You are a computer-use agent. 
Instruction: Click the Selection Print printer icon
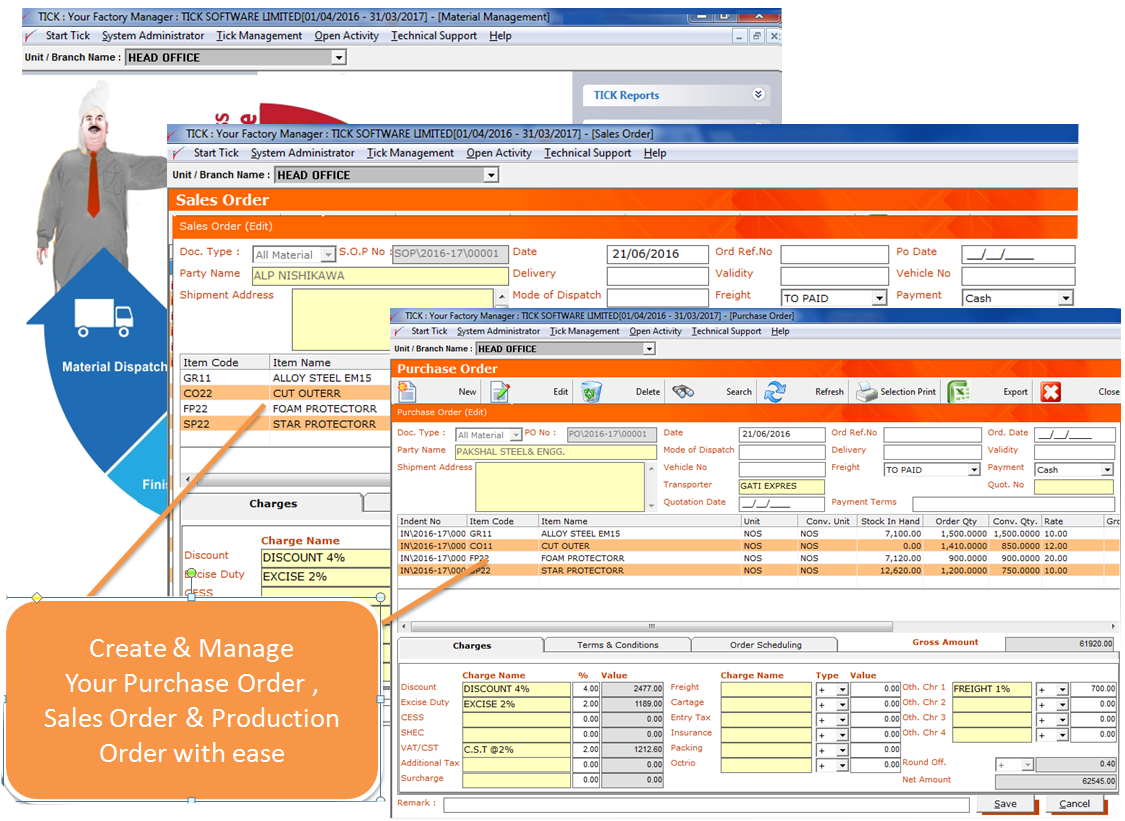[867, 392]
